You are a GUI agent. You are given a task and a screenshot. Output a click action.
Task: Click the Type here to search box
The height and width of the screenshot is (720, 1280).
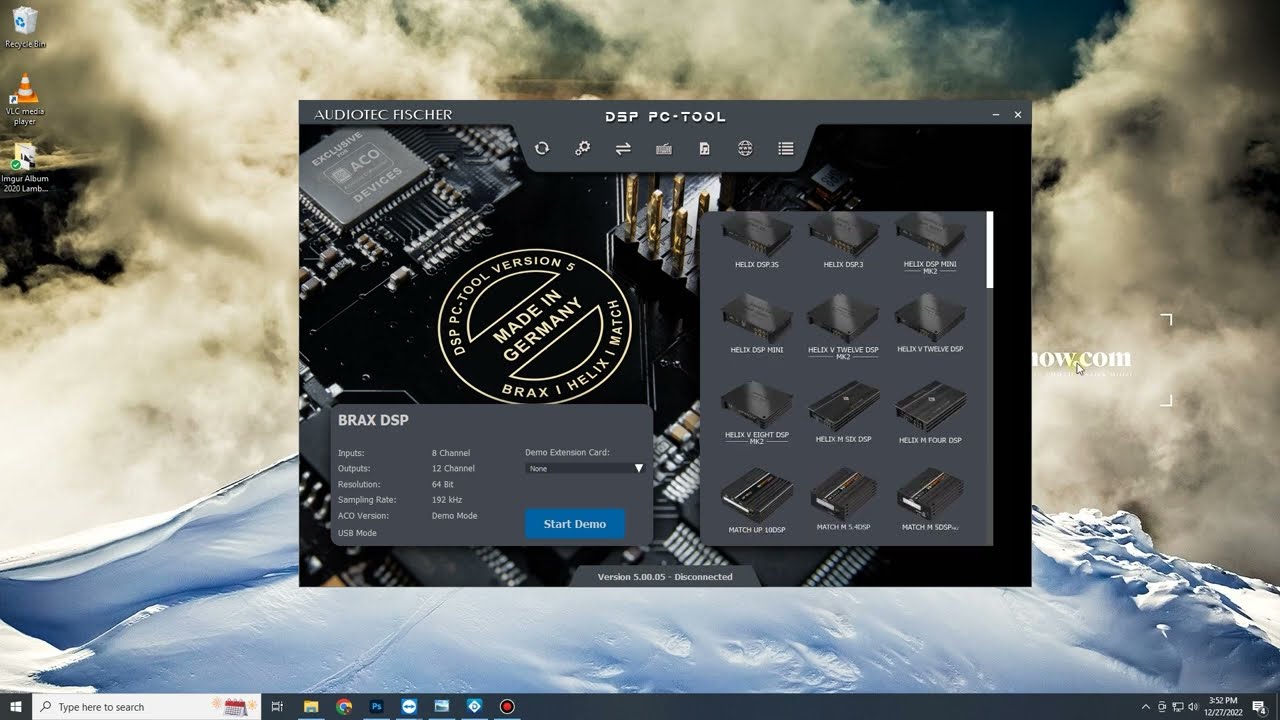point(146,707)
